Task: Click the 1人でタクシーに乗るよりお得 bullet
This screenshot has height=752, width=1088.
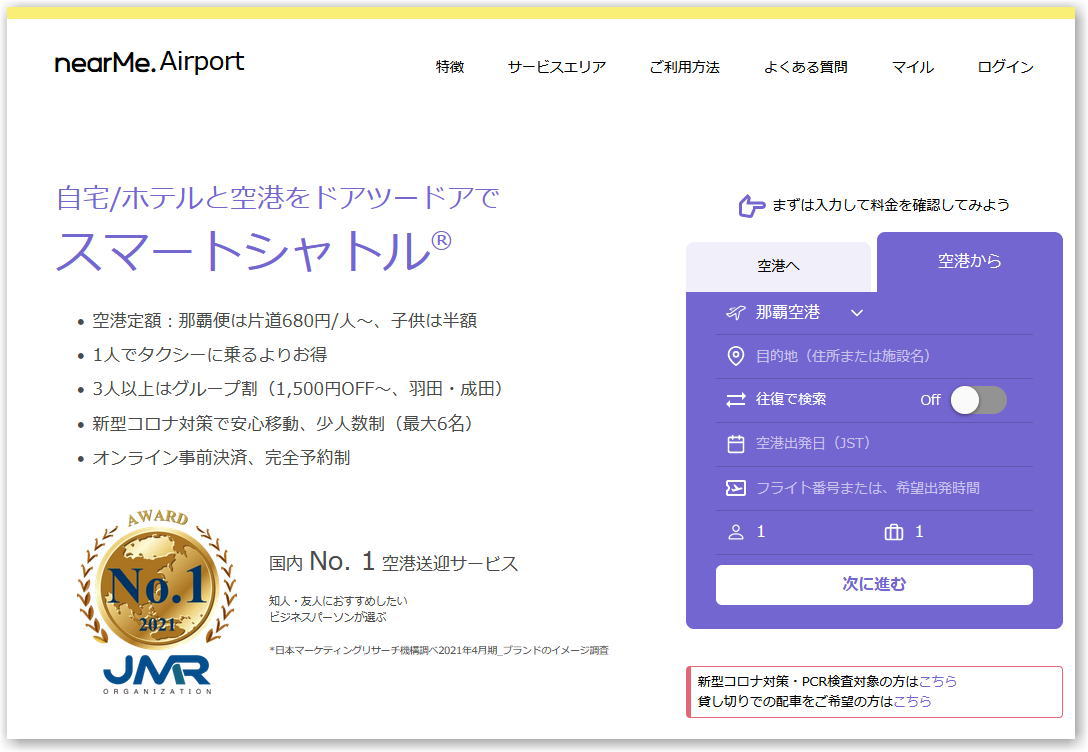Action: coord(210,354)
